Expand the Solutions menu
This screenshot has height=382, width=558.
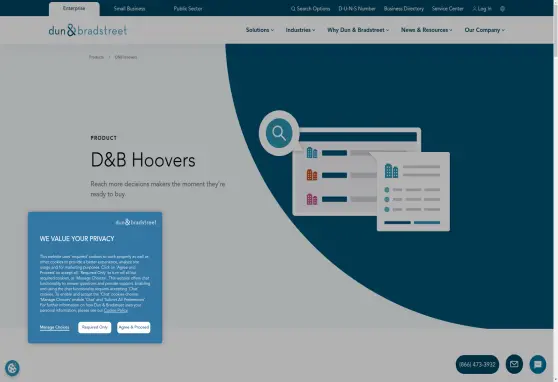[260, 30]
